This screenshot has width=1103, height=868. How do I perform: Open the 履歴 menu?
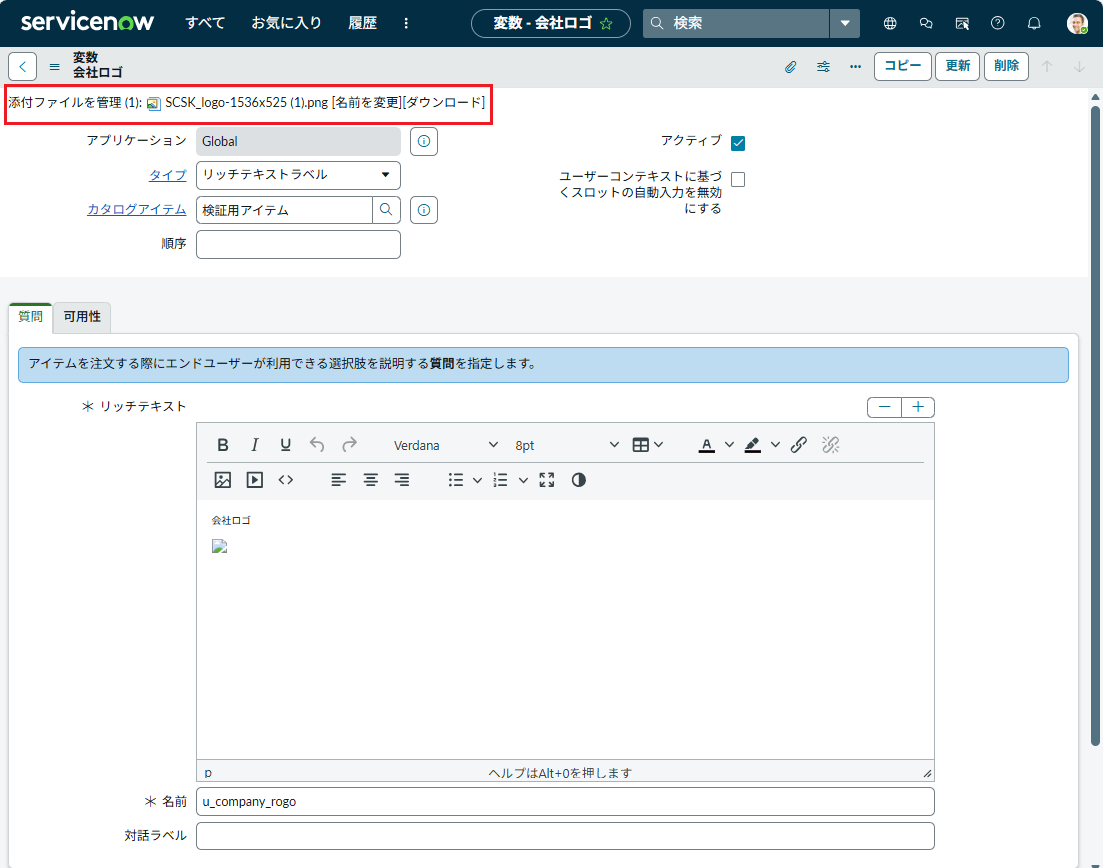(362, 23)
